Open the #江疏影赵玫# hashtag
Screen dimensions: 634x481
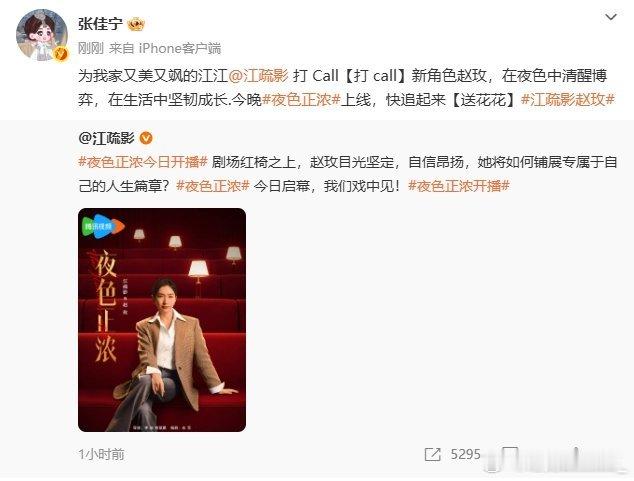(x=568, y=99)
